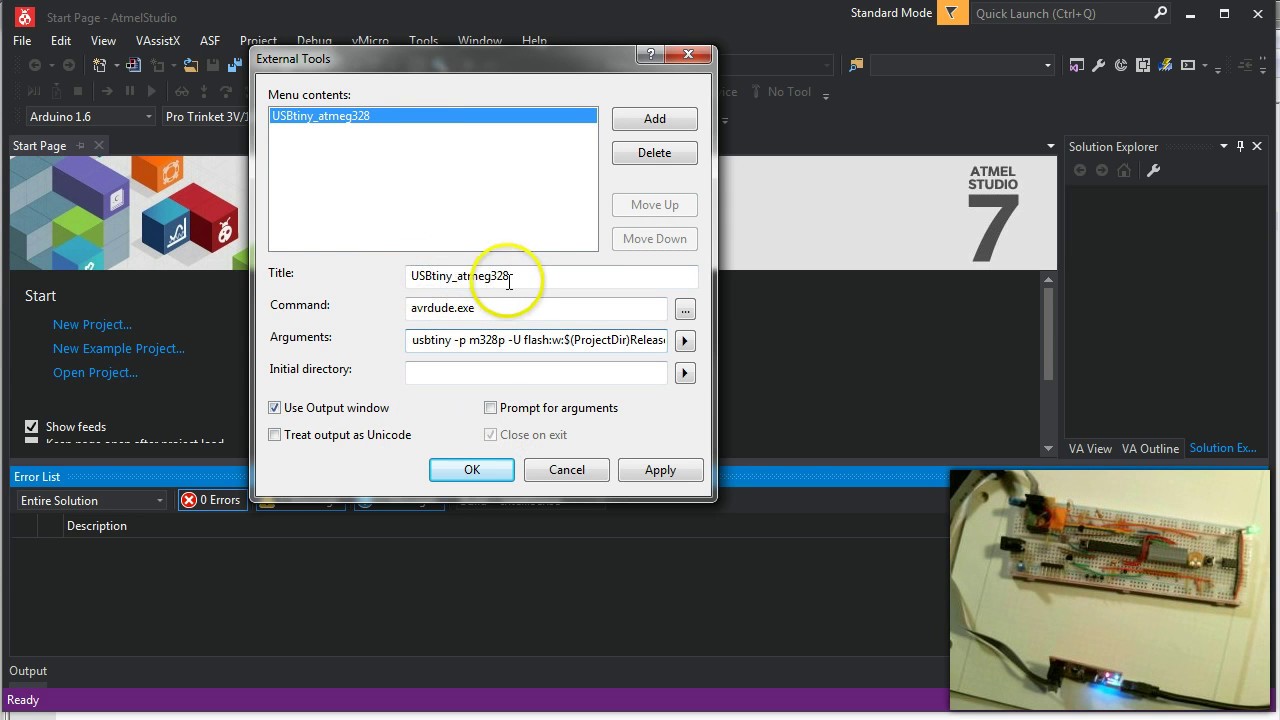Click the wrench Properties icon in top toolbar

[x=1098, y=65]
